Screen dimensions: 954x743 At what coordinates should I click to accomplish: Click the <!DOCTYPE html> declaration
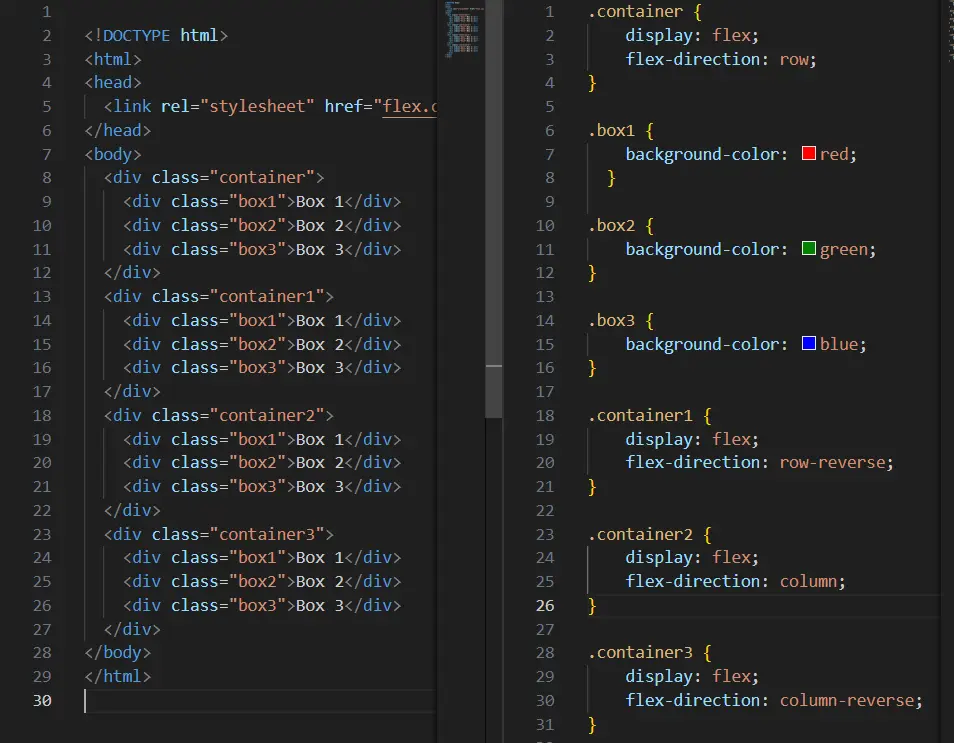(156, 35)
